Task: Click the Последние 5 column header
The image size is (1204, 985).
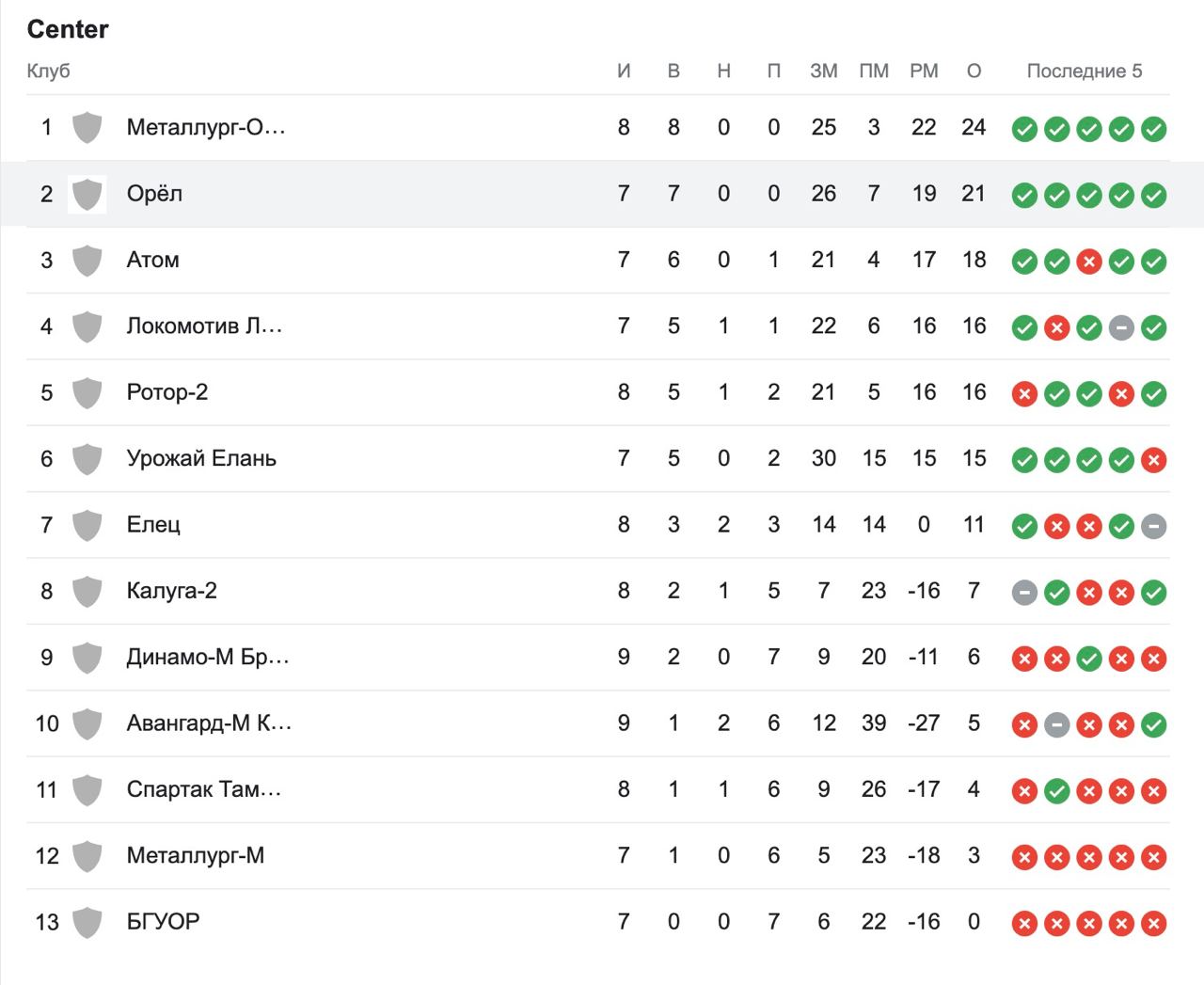Action: click(1084, 71)
